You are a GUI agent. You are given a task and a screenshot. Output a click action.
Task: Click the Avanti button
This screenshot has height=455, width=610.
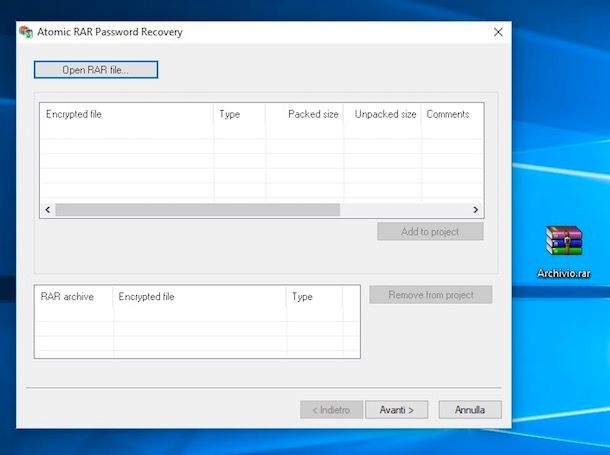coord(396,410)
